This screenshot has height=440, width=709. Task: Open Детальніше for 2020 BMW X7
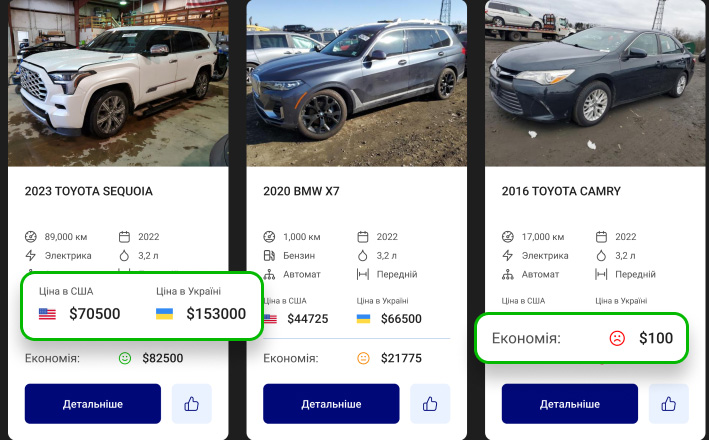[331, 404]
